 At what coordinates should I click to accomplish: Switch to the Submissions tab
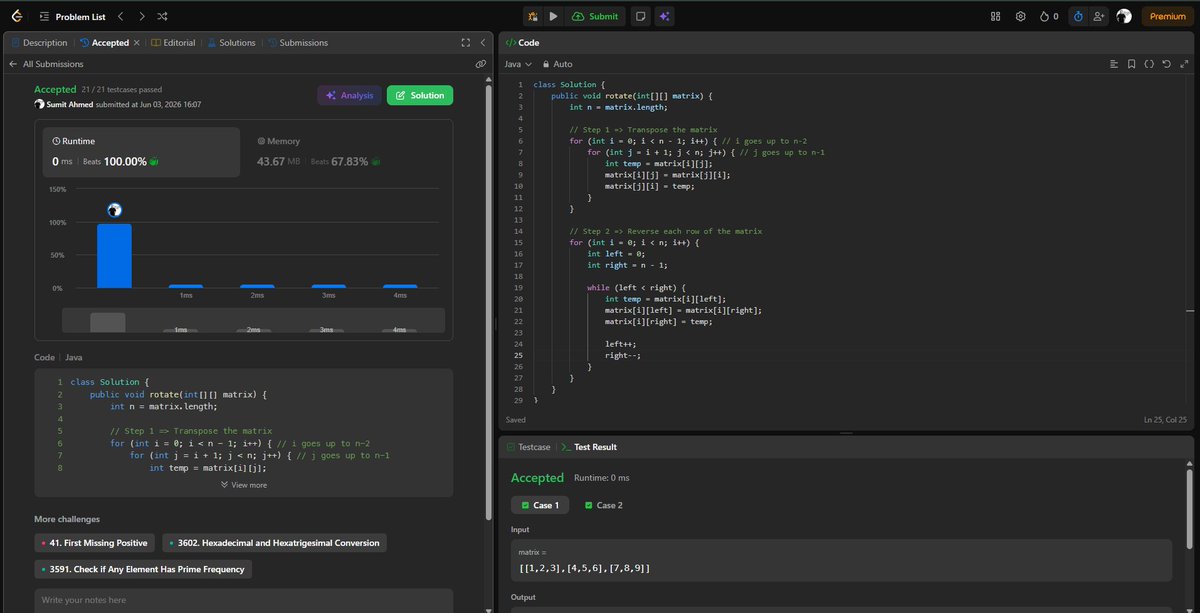297,43
